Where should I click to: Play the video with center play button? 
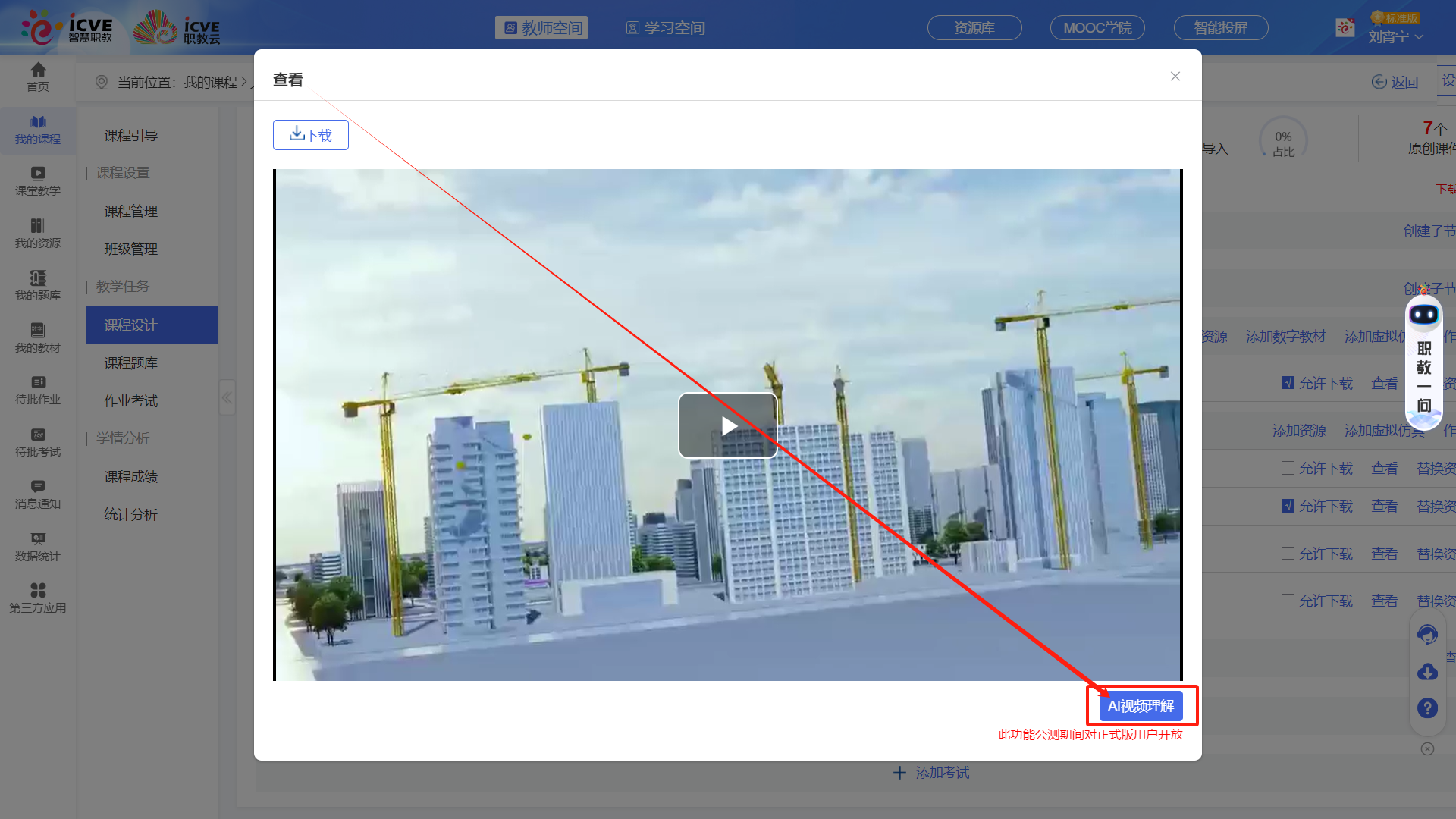(x=728, y=425)
